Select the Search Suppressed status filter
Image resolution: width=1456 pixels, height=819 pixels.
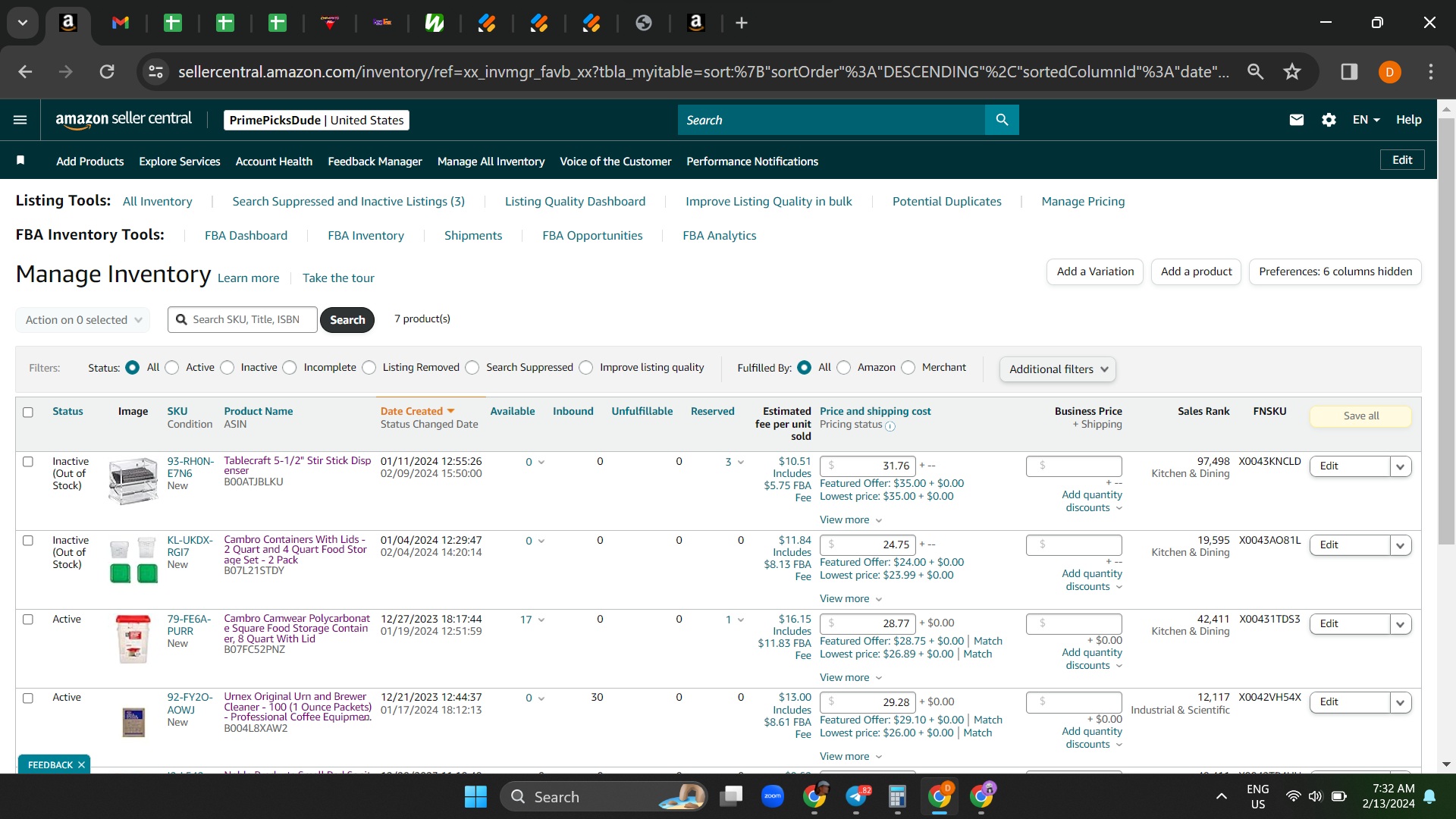click(x=472, y=368)
